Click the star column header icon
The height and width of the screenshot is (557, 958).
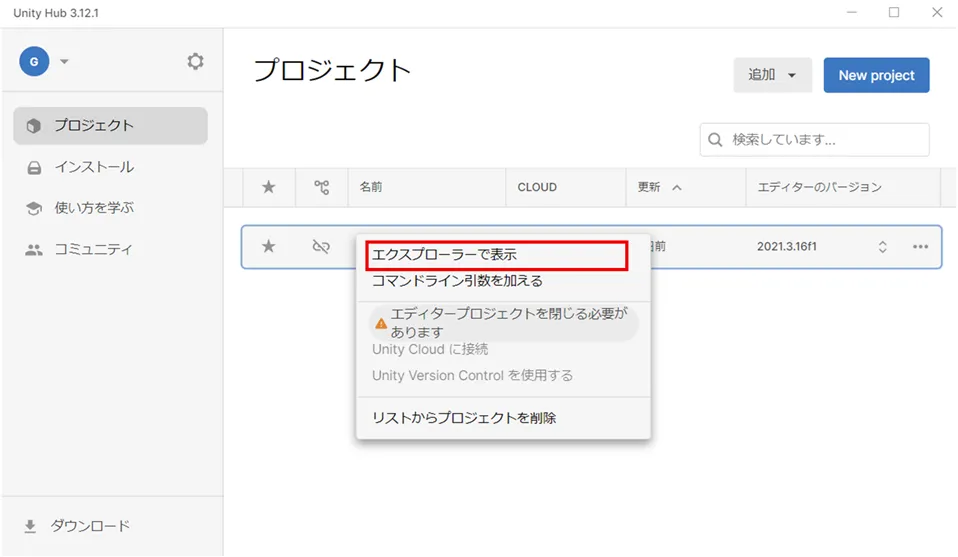[268, 187]
